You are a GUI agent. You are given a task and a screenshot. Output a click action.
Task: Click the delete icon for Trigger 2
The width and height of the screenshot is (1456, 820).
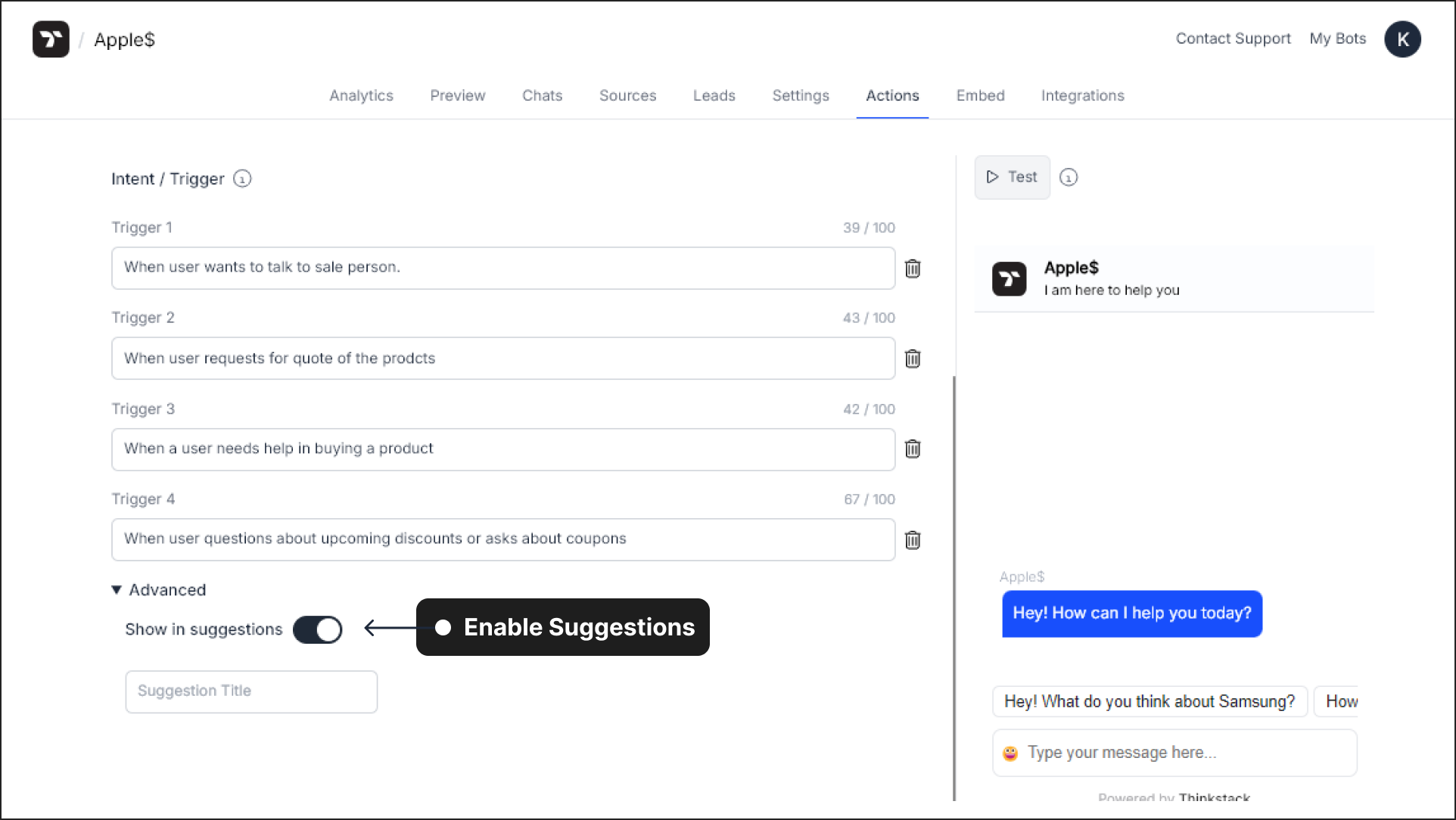(x=913, y=358)
